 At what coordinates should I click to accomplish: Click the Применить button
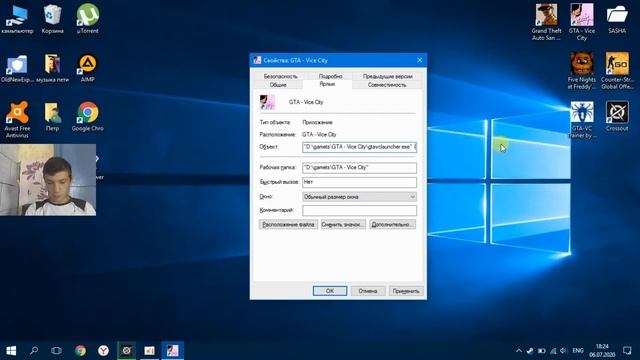(406, 291)
